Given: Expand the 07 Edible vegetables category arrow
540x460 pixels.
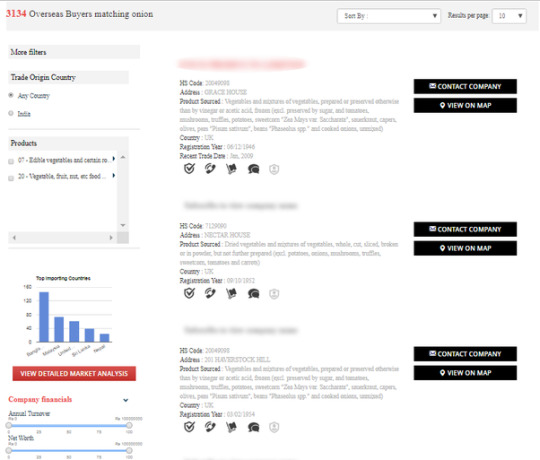Looking at the screenshot, I should [x=114, y=159].
